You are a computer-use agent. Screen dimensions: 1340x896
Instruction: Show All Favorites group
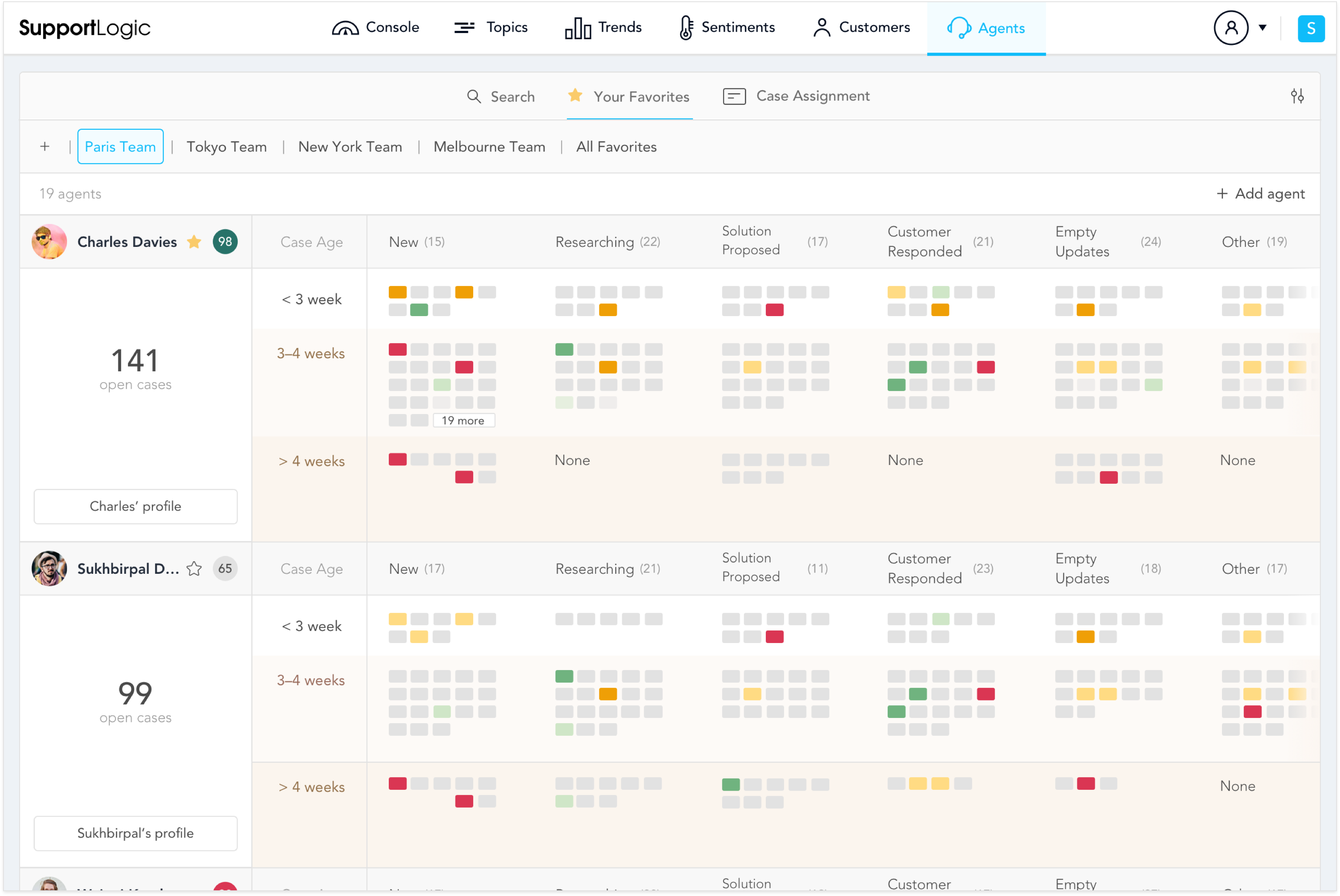pyautogui.click(x=616, y=147)
